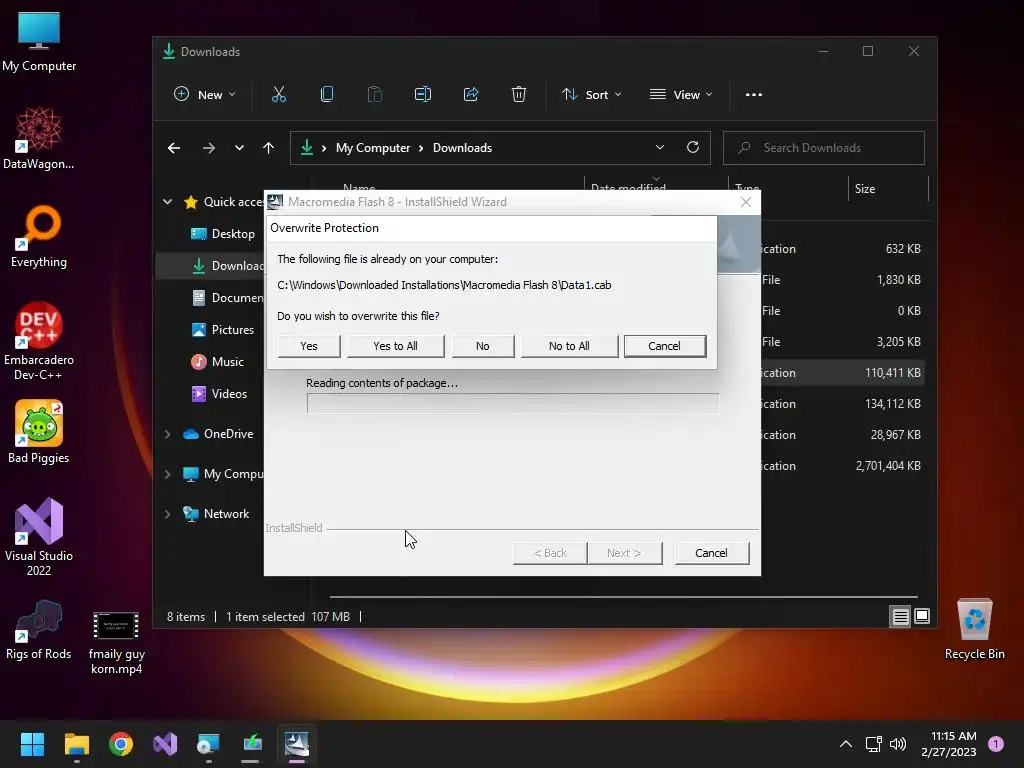The height and width of the screenshot is (768, 1024).
Task: Open File Explorer from taskbar
Action: point(76,744)
